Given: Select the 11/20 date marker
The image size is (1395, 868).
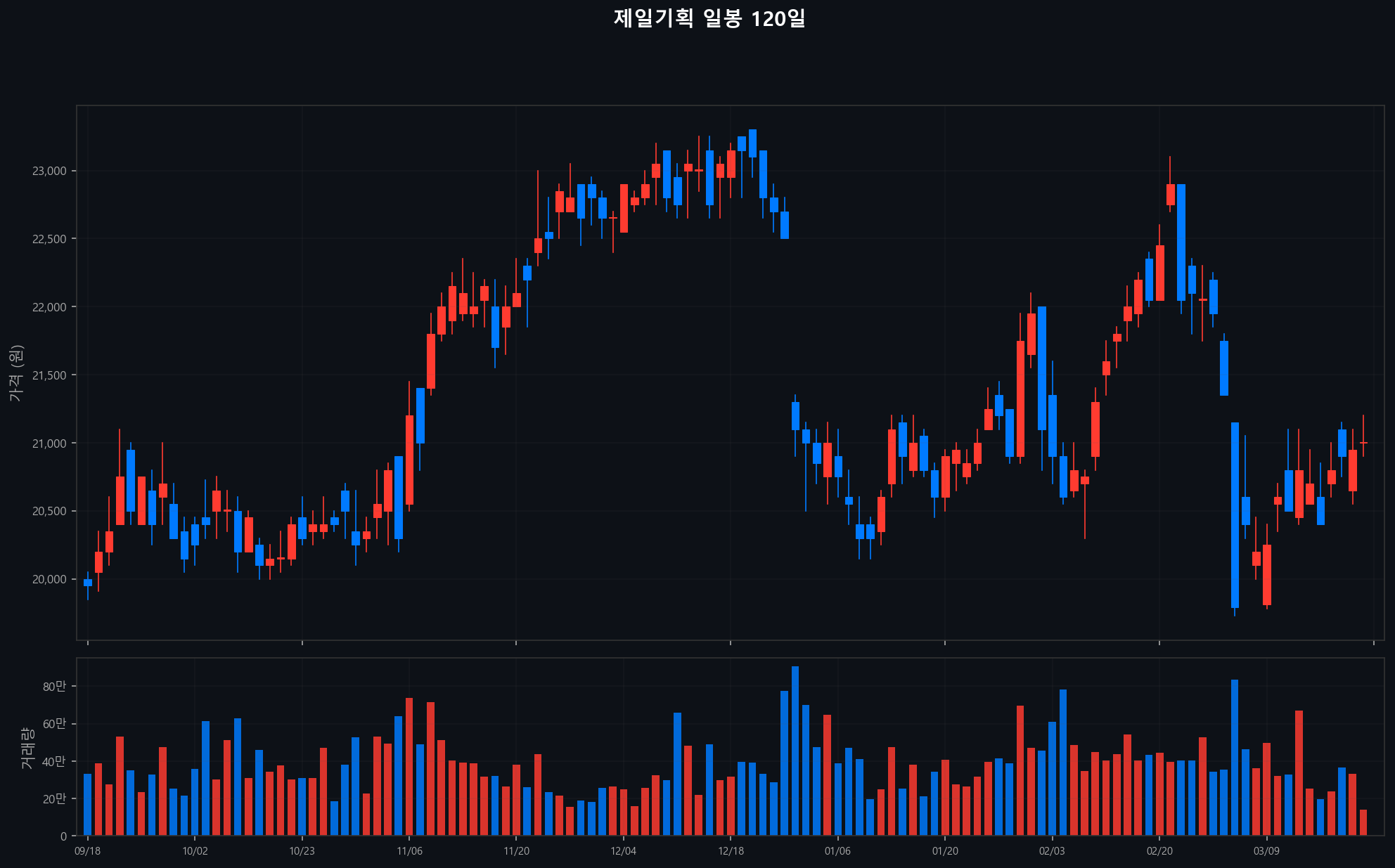Looking at the screenshot, I should [x=516, y=851].
